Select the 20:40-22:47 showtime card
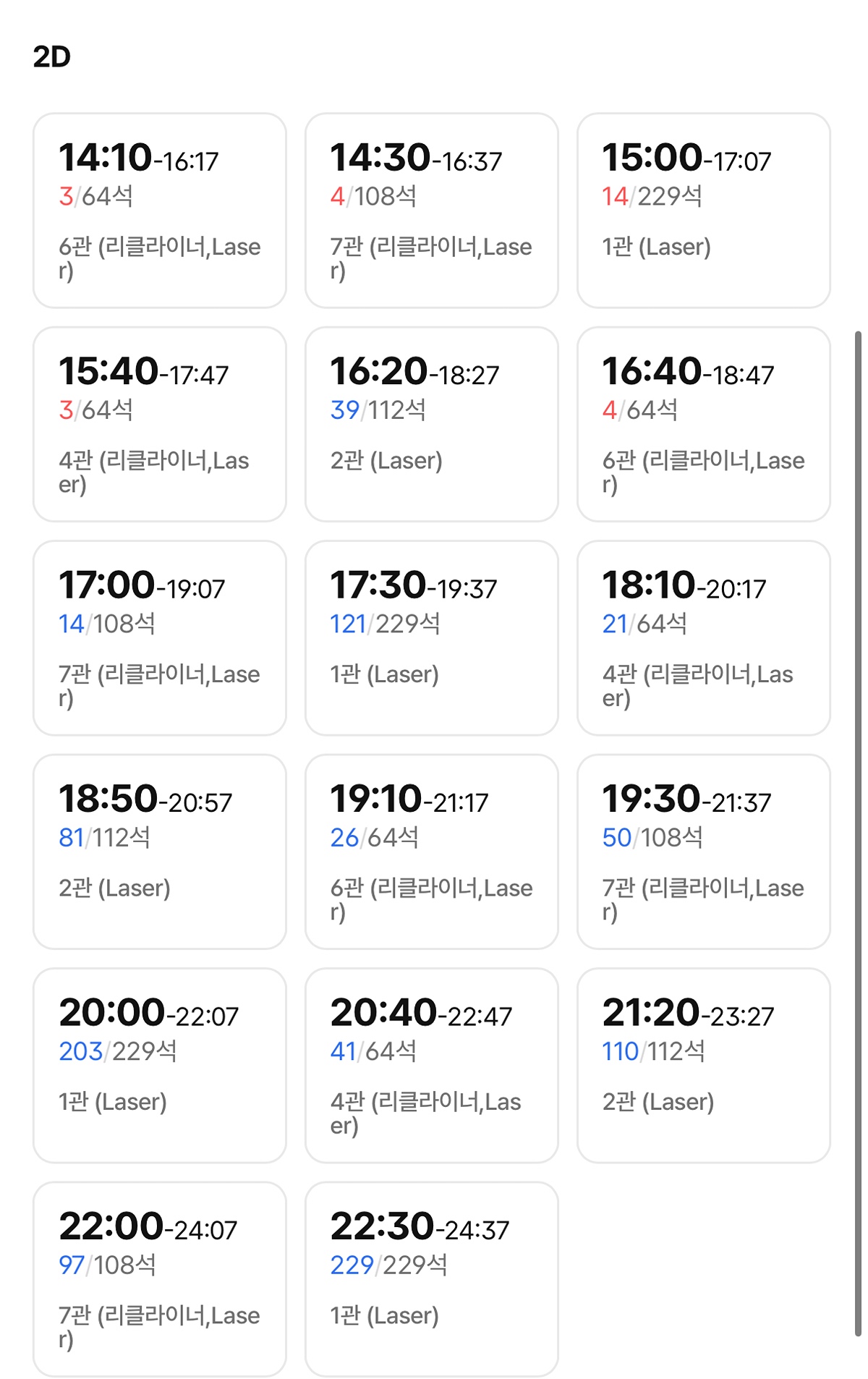This screenshot has width=868, height=1379. pyautogui.click(x=431, y=1065)
